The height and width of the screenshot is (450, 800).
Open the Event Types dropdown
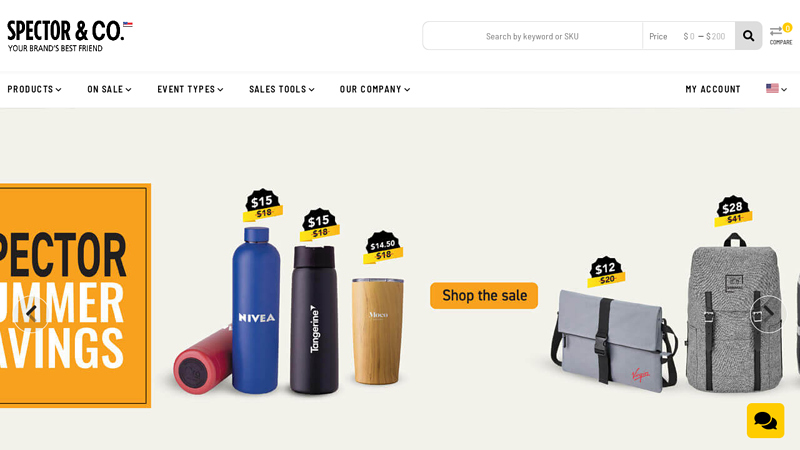(190, 89)
